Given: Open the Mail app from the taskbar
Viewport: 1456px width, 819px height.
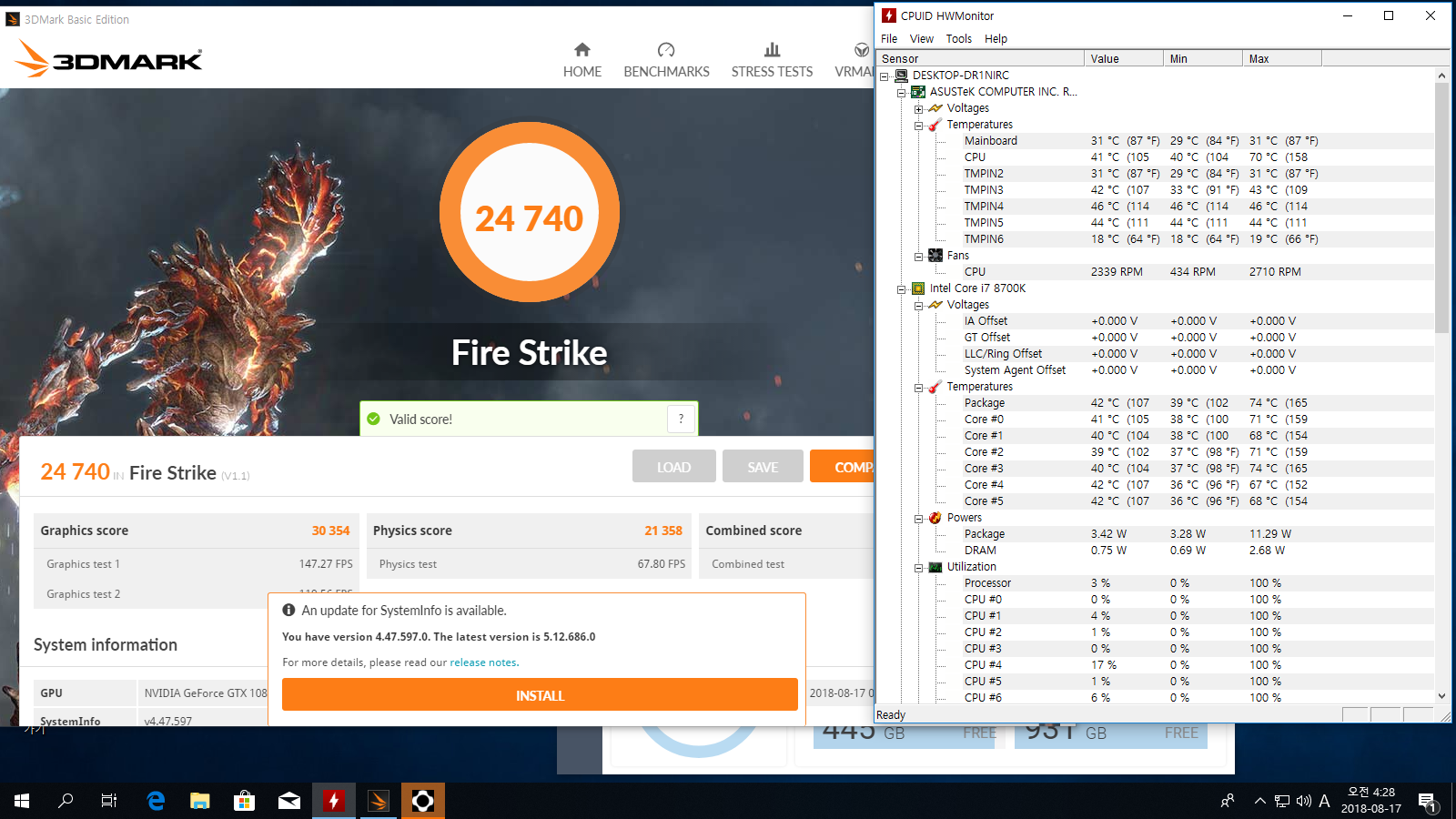Looking at the screenshot, I should [x=289, y=801].
